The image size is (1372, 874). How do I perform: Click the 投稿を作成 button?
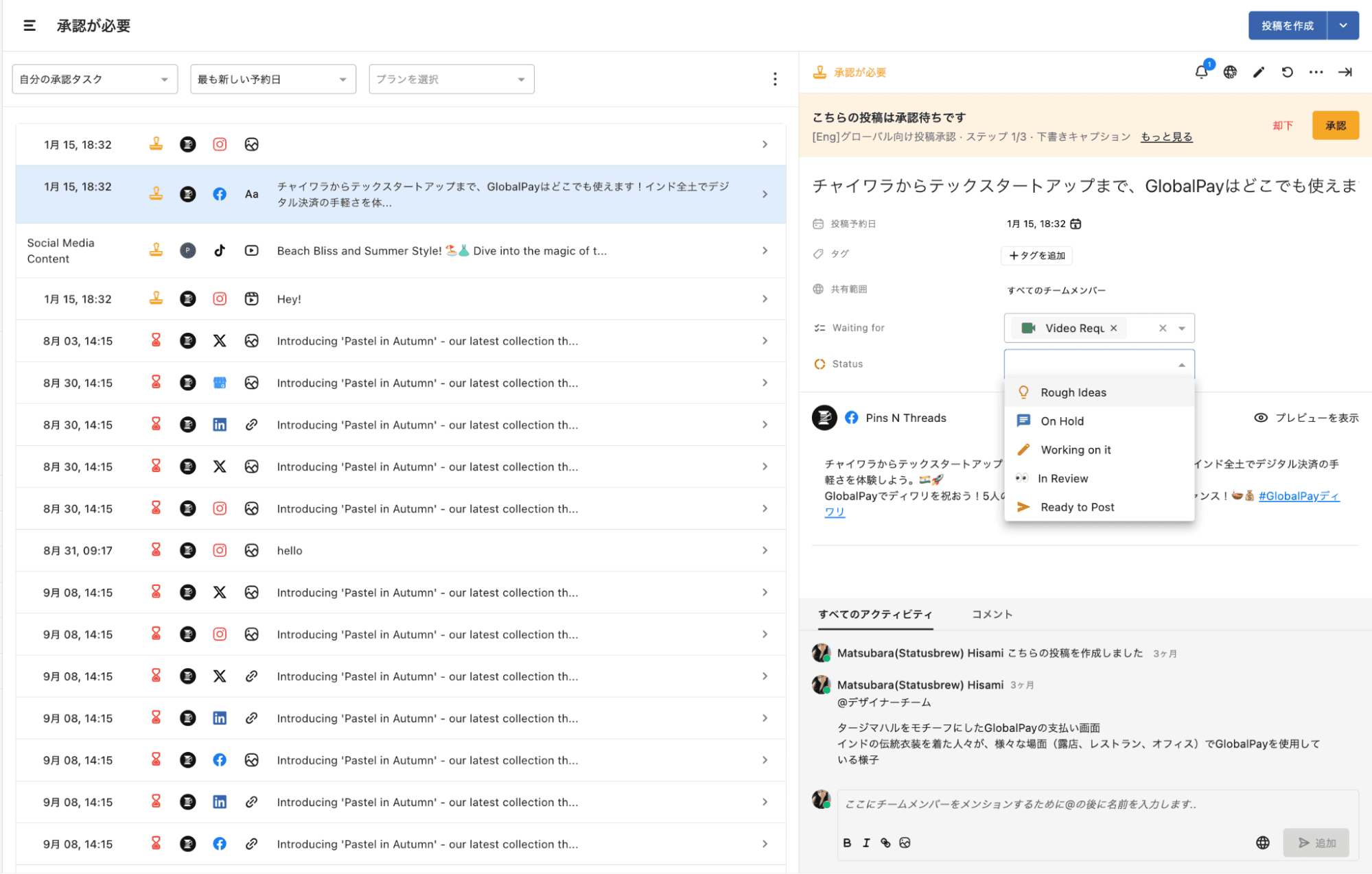1288,25
